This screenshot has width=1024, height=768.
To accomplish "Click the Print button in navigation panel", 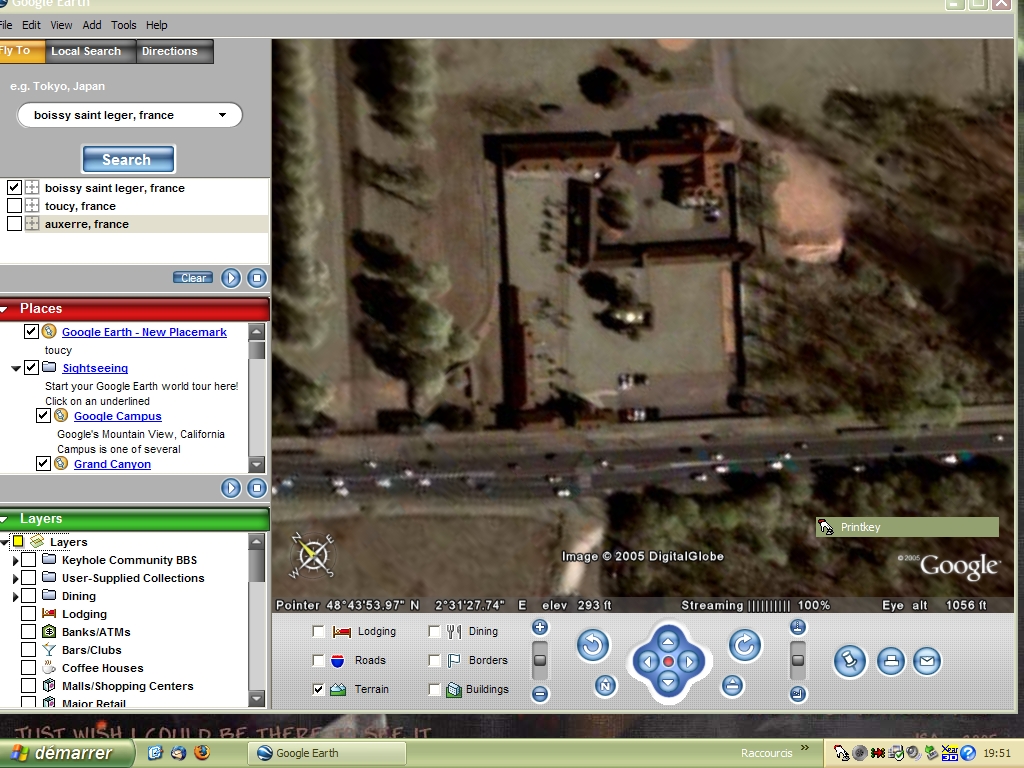I will [x=891, y=662].
